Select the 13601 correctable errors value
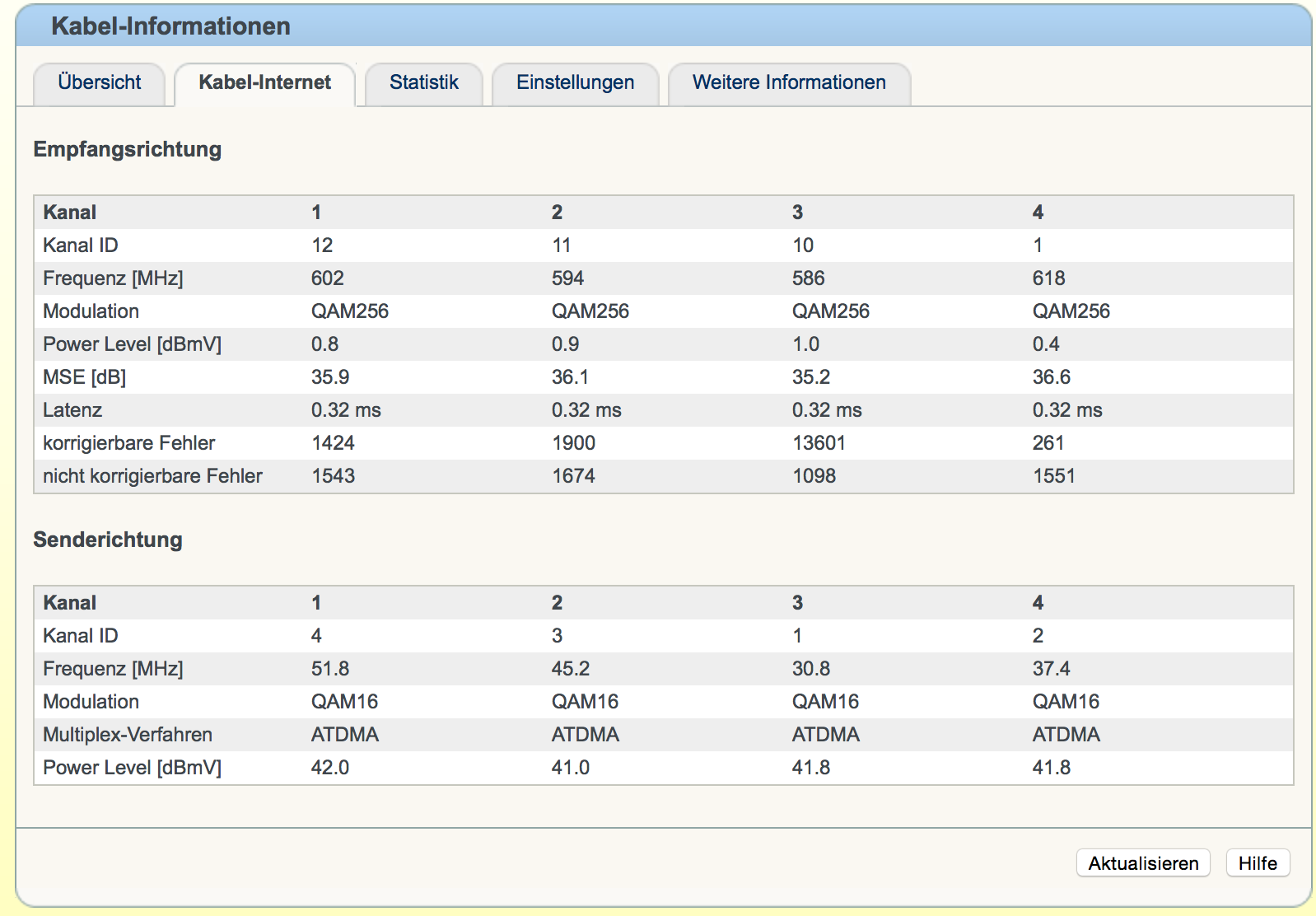The width and height of the screenshot is (1316, 916). tap(818, 443)
